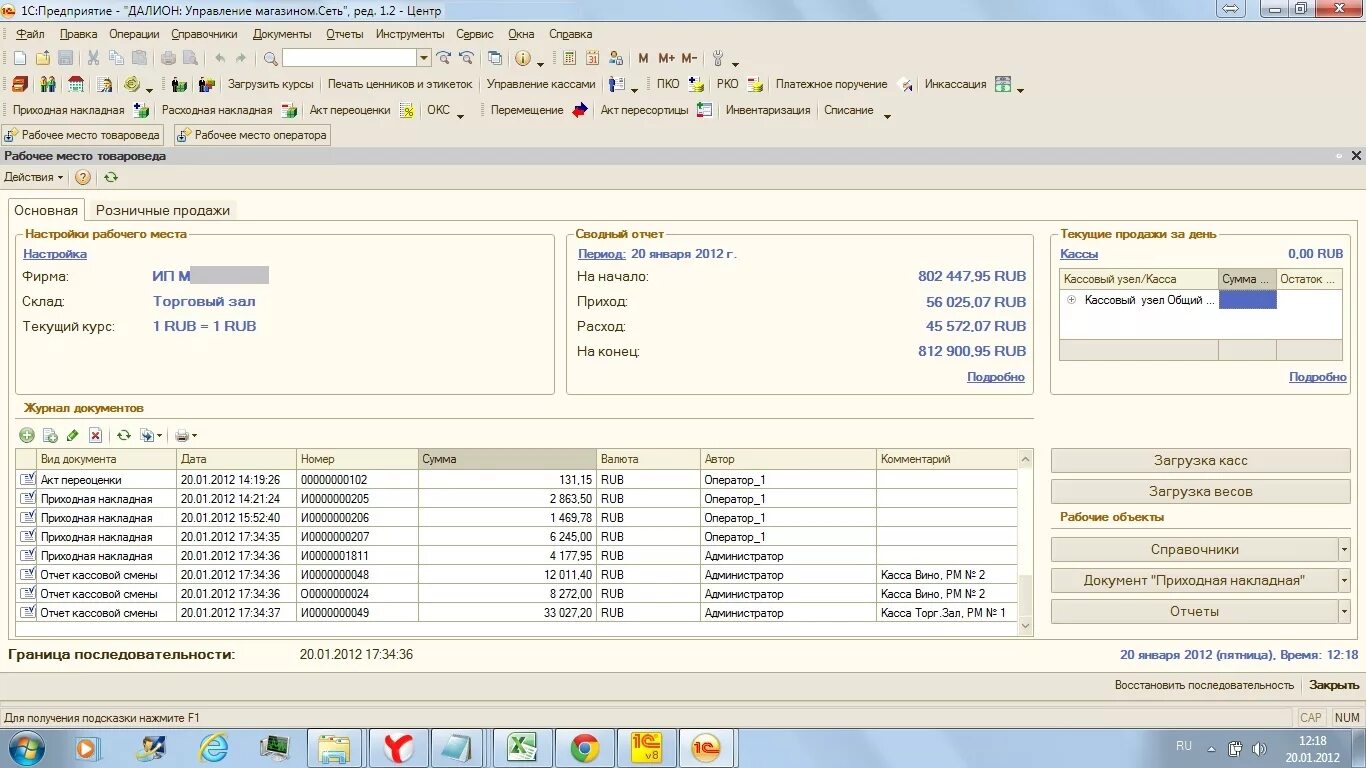Click the M+ memory add button
Viewport: 1366px width, 768px height.
(666, 58)
